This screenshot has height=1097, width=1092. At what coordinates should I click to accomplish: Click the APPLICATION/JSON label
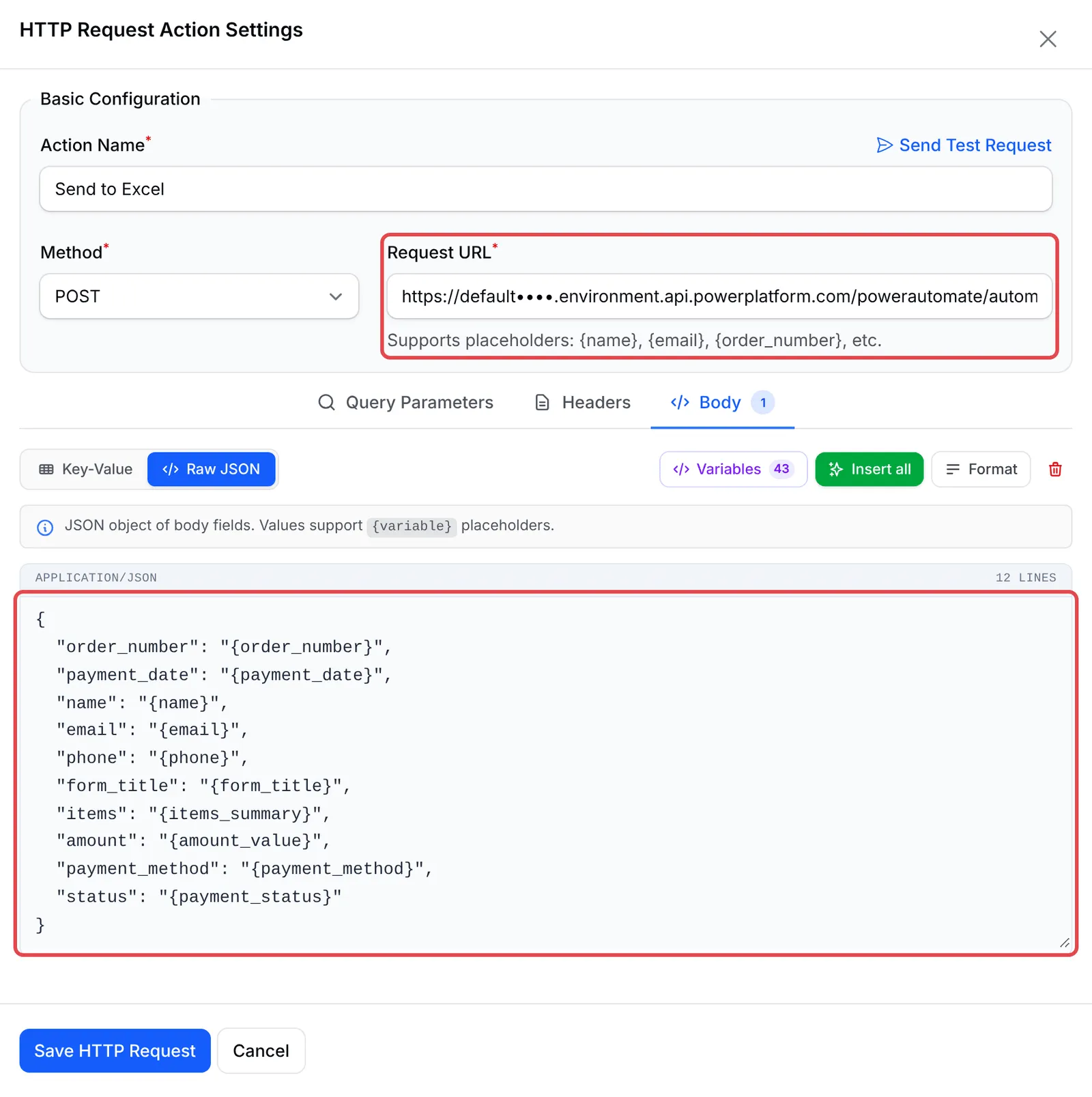click(x=96, y=578)
